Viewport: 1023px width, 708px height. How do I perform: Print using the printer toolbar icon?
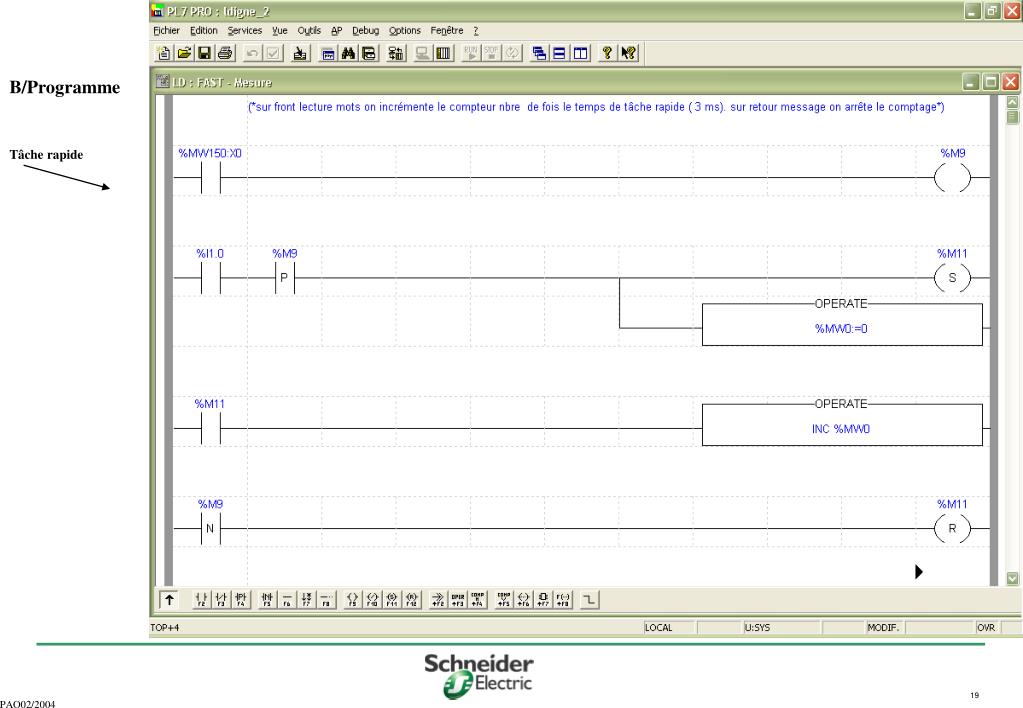pos(224,54)
